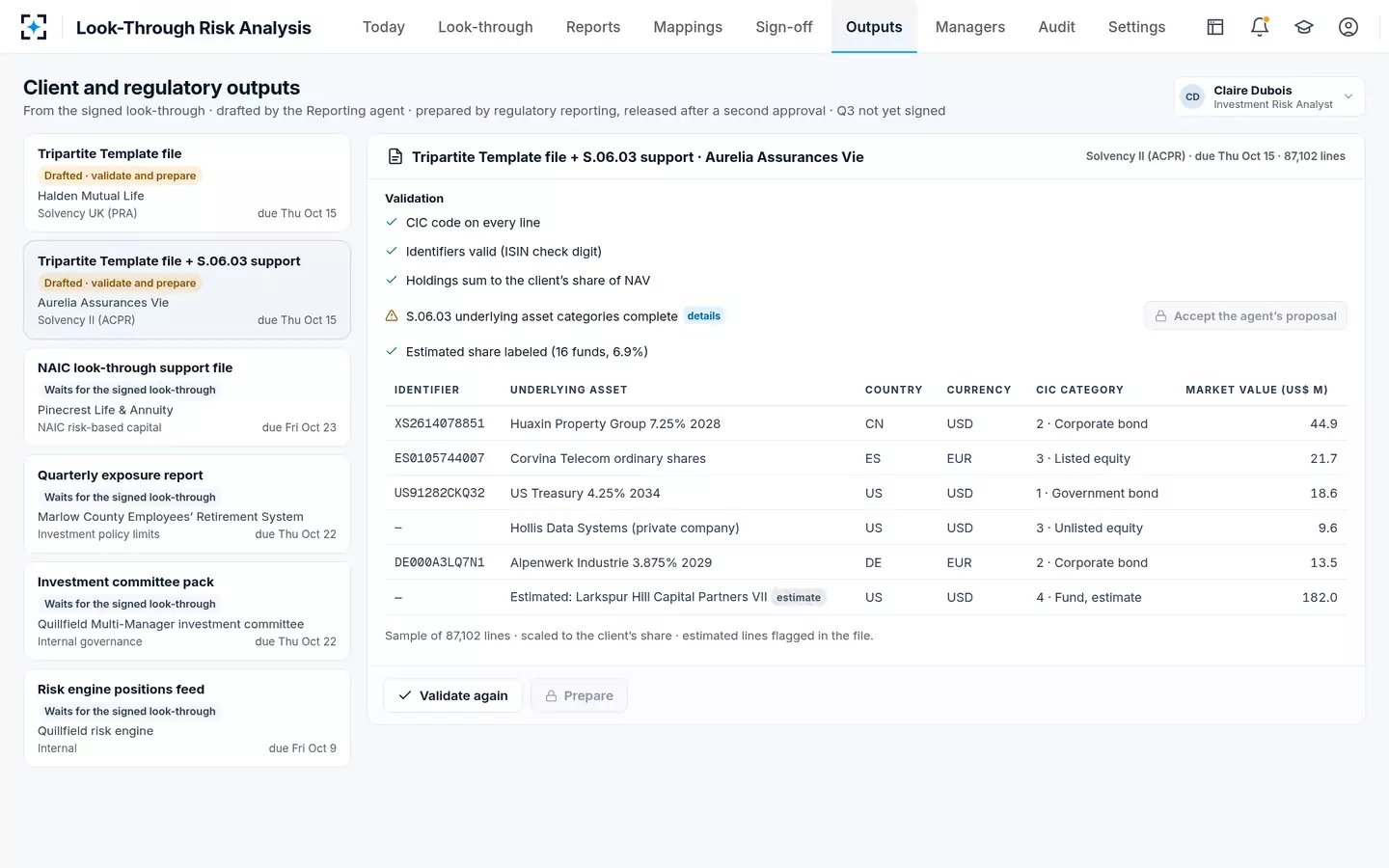The height and width of the screenshot is (868, 1389).
Task: Open the NAIC look-through support file card
Action: pos(187,397)
